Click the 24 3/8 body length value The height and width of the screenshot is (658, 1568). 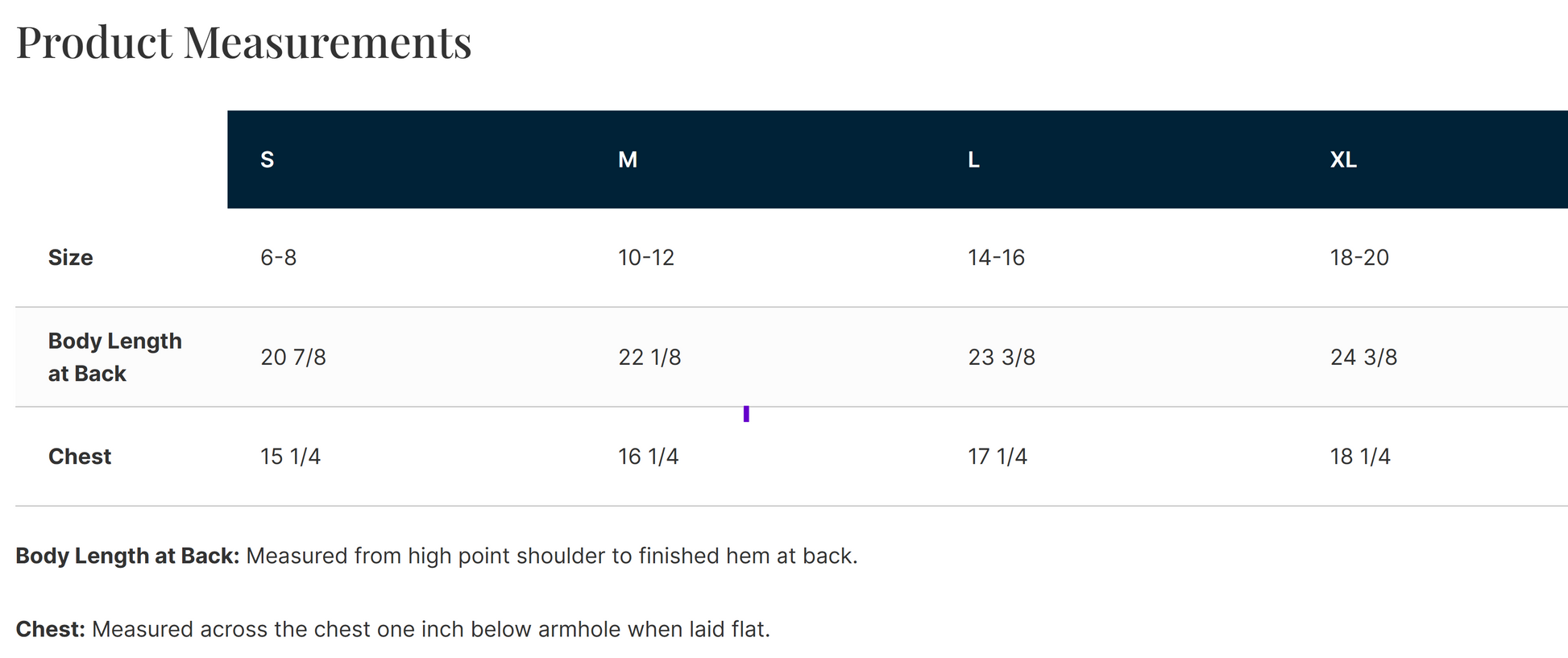point(1363,357)
